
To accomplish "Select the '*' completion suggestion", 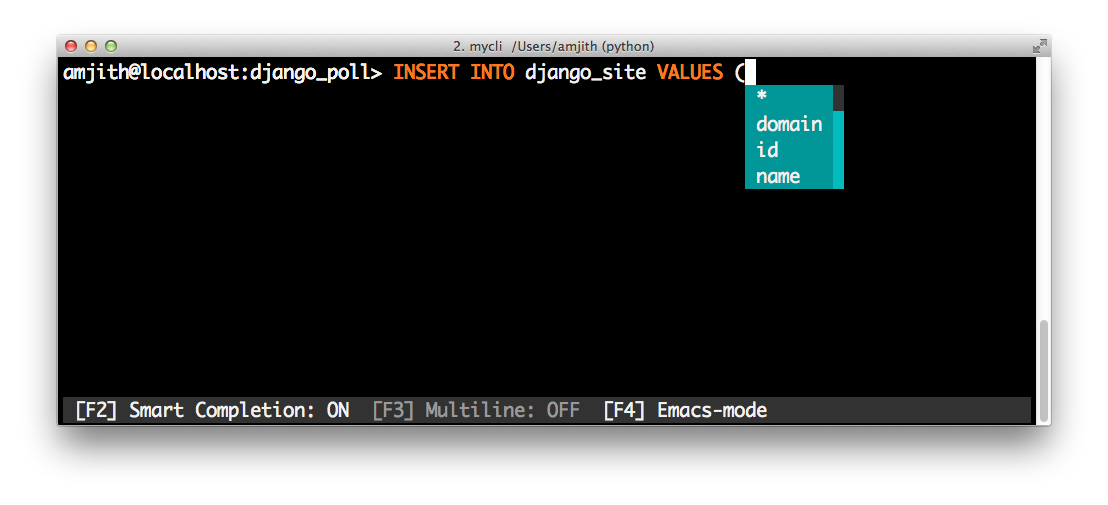I will (x=789, y=97).
